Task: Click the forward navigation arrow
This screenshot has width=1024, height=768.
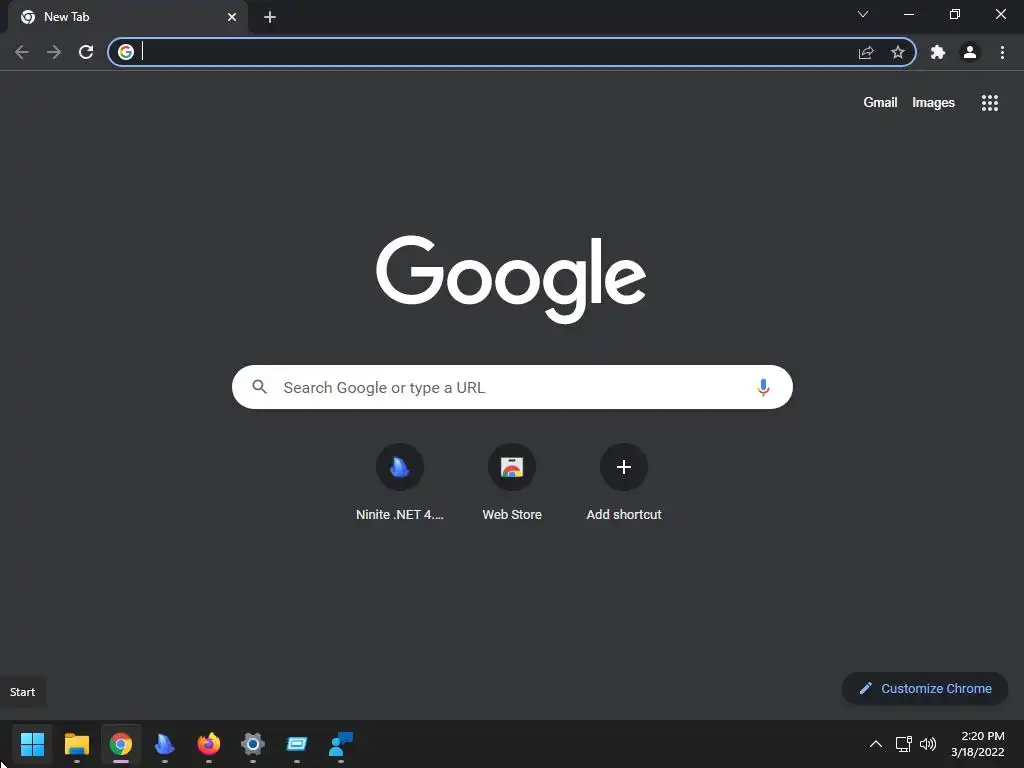Action: [54, 52]
